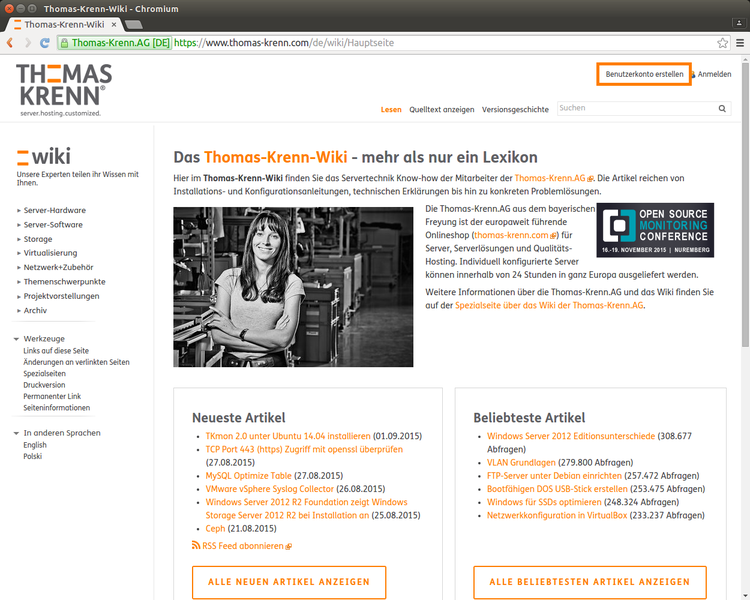Open Windows Server 2012 Editionsunterschiede article

571,436
